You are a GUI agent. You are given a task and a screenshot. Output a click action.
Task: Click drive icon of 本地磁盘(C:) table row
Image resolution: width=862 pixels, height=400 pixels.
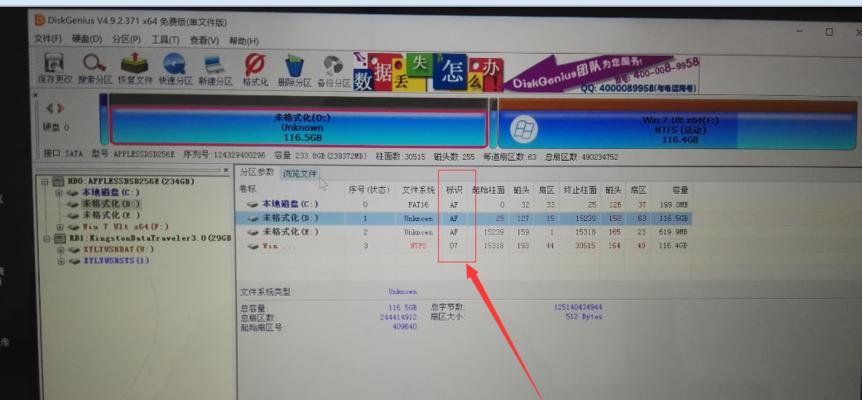[x=252, y=204]
